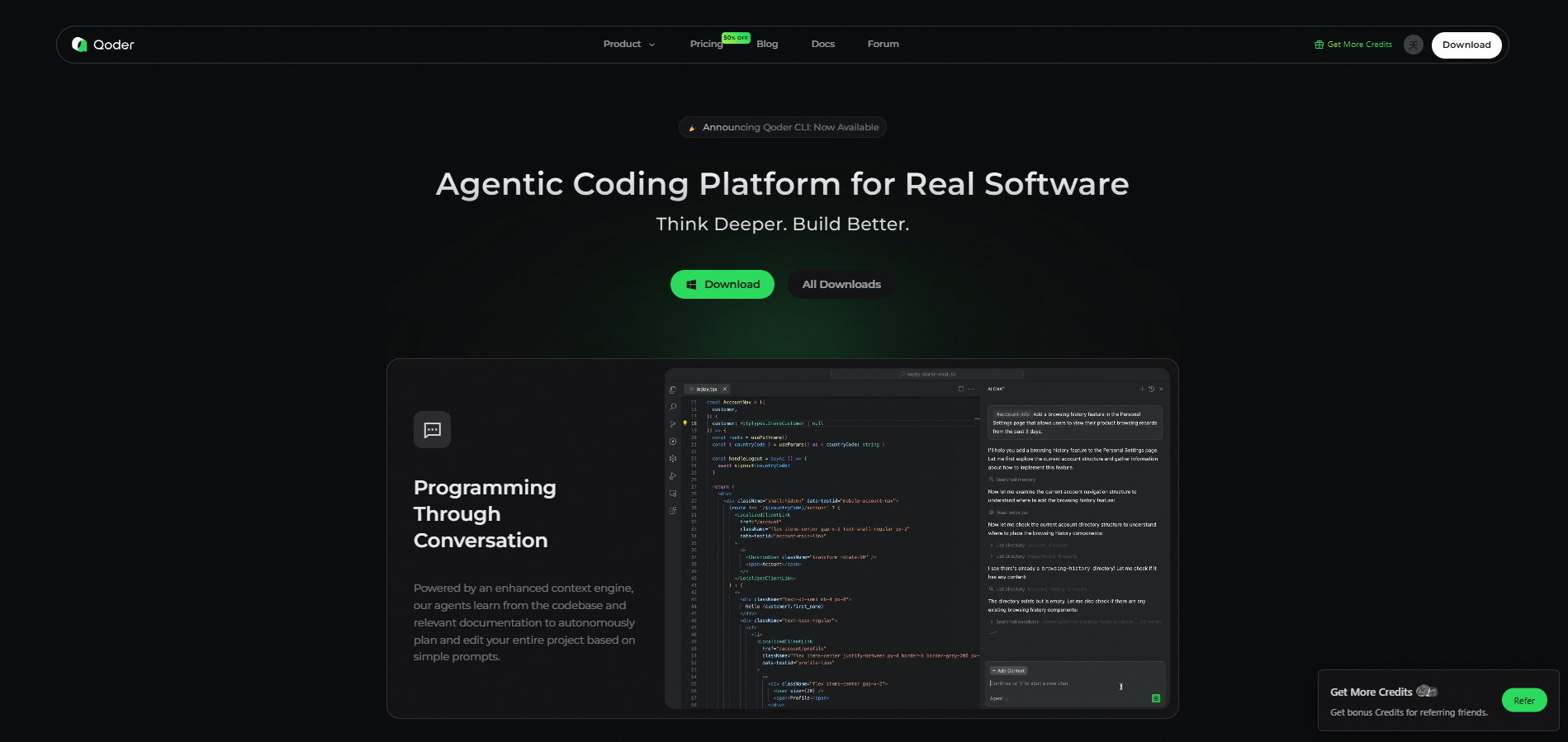The width and height of the screenshot is (1568, 742).
Task: Start a new chat with the plus icon
Action: (1142, 389)
